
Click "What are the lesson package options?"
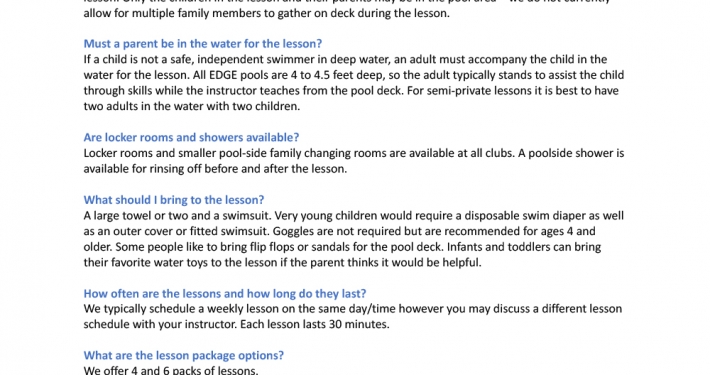click(183, 355)
